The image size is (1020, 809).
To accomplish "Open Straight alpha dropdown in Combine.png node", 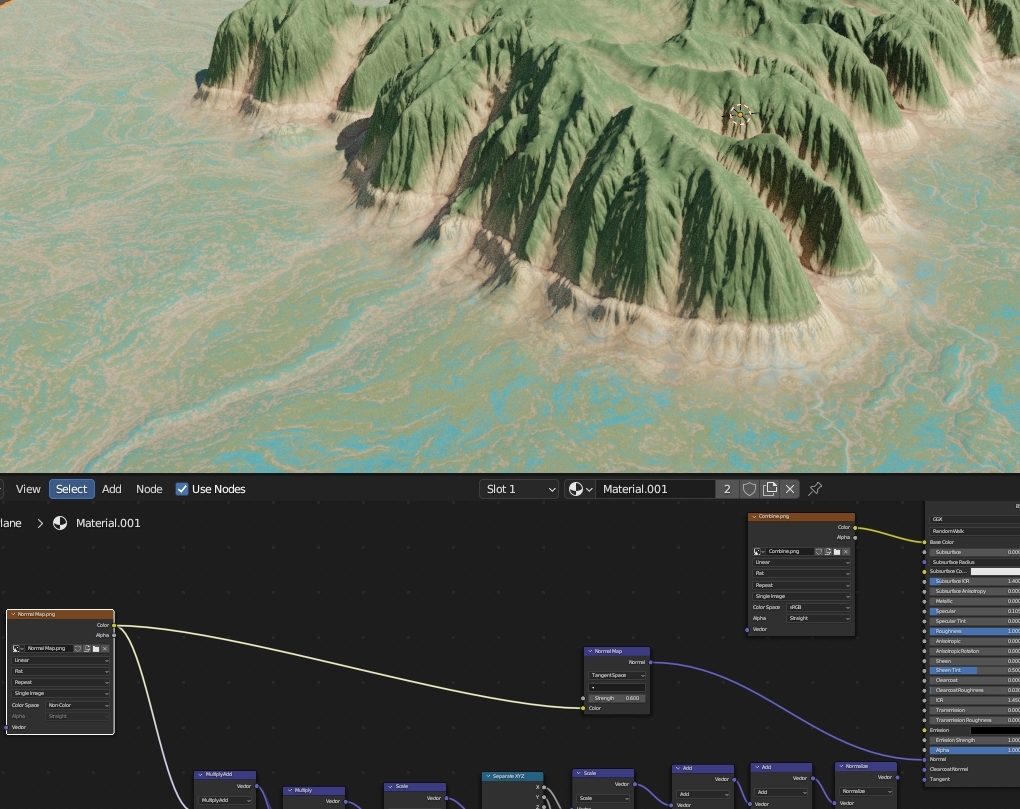I will (818, 618).
